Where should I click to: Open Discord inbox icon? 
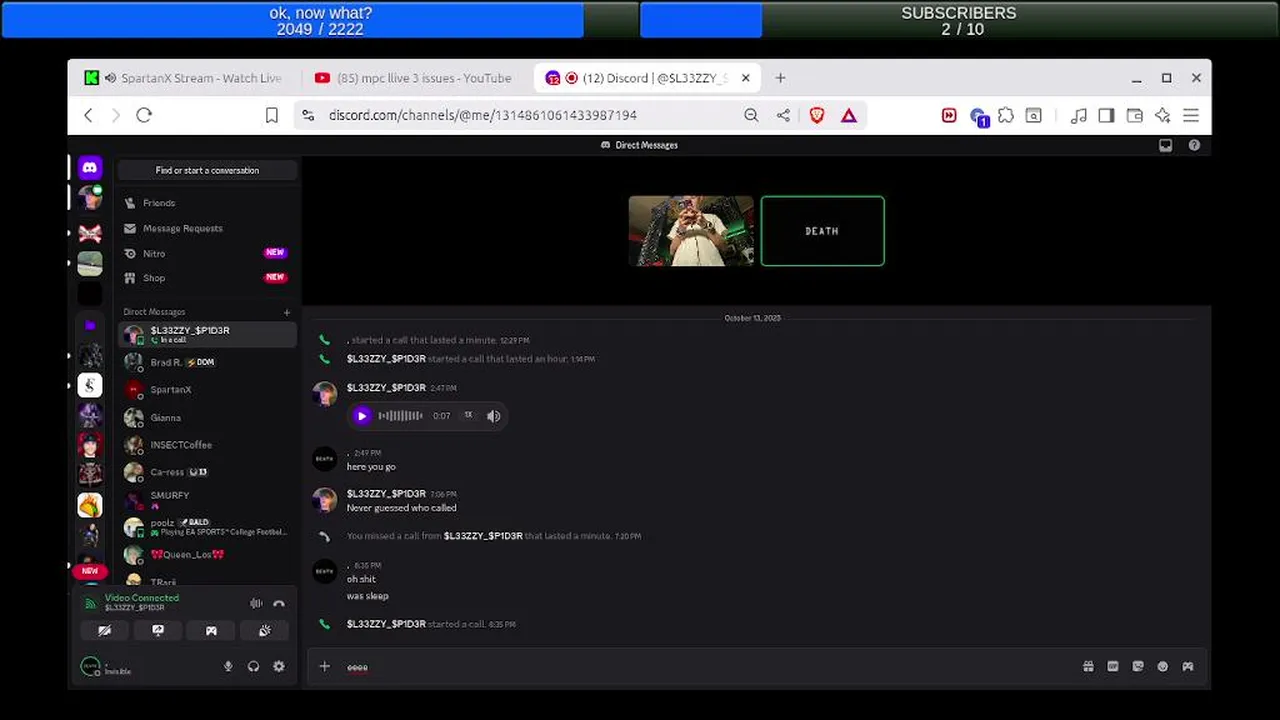1166,145
